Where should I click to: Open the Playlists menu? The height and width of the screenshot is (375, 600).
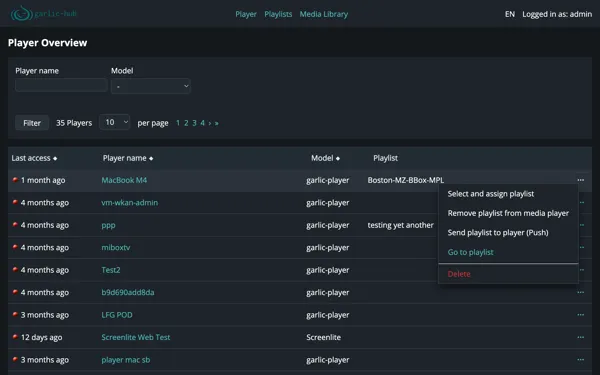click(278, 14)
